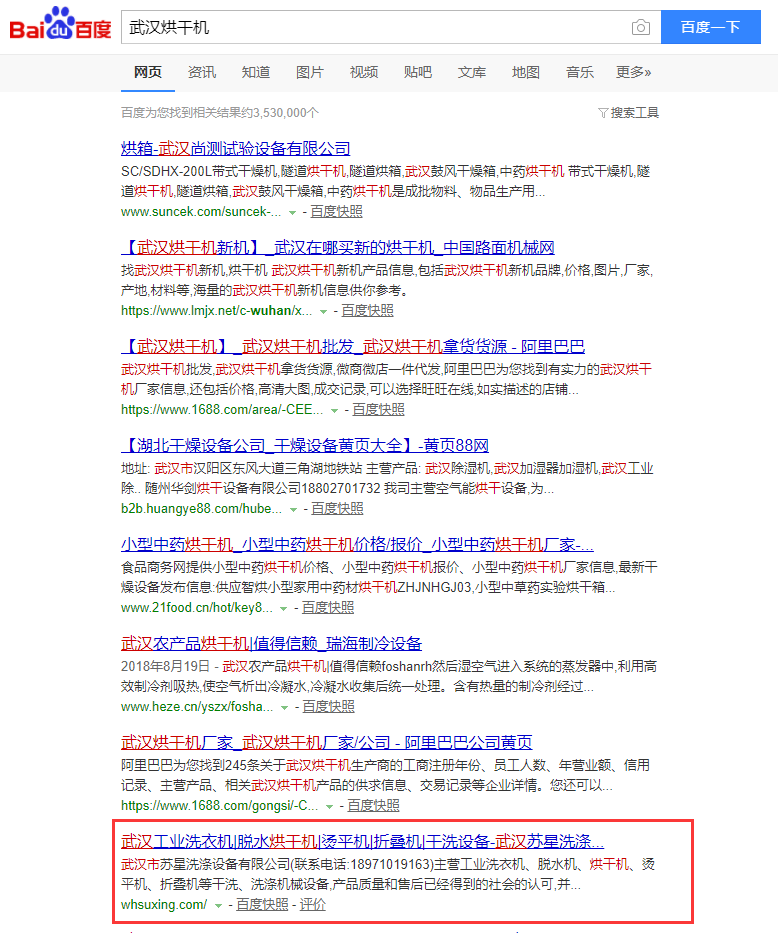This screenshot has width=778, height=933.
Task: Open 百度快照 for huangye88.com result
Action: coord(337,509)
